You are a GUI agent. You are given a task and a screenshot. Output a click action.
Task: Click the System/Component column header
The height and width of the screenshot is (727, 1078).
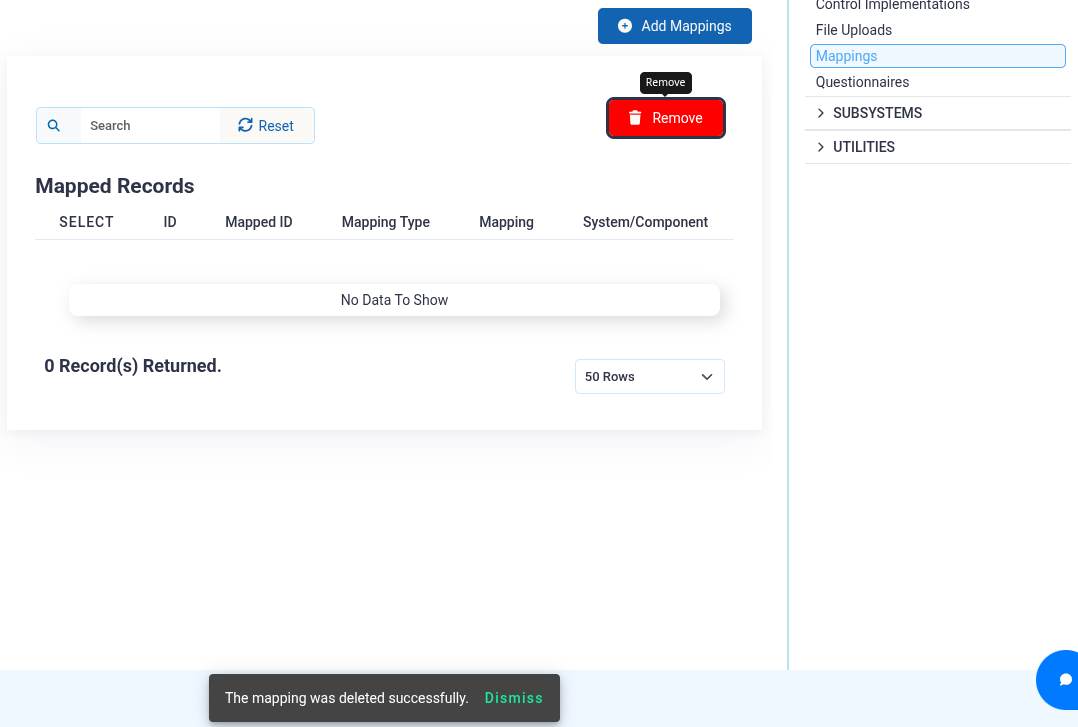click(x=645, y=222)
